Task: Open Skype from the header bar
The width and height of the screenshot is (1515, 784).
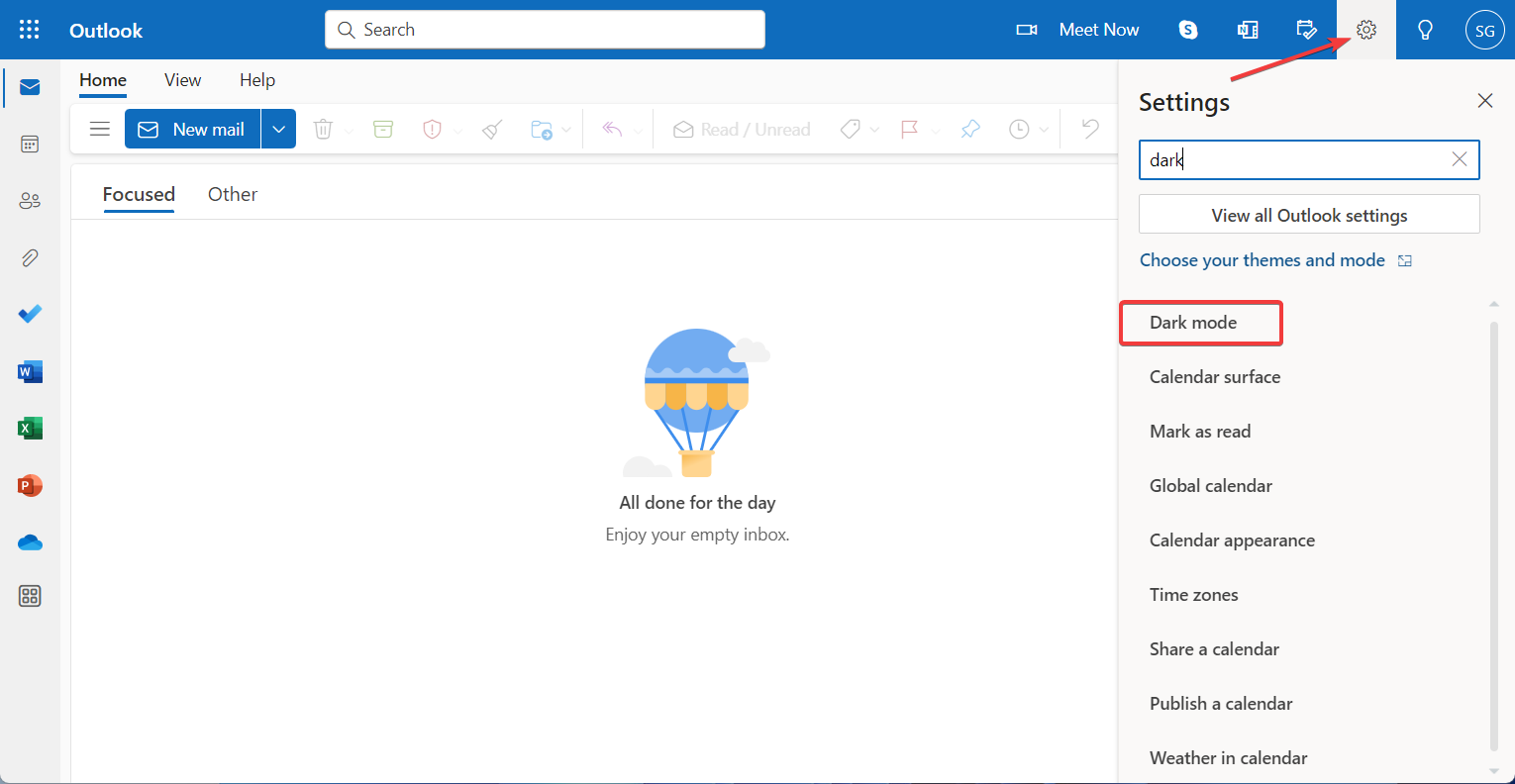Action: tap(1188, 30)
